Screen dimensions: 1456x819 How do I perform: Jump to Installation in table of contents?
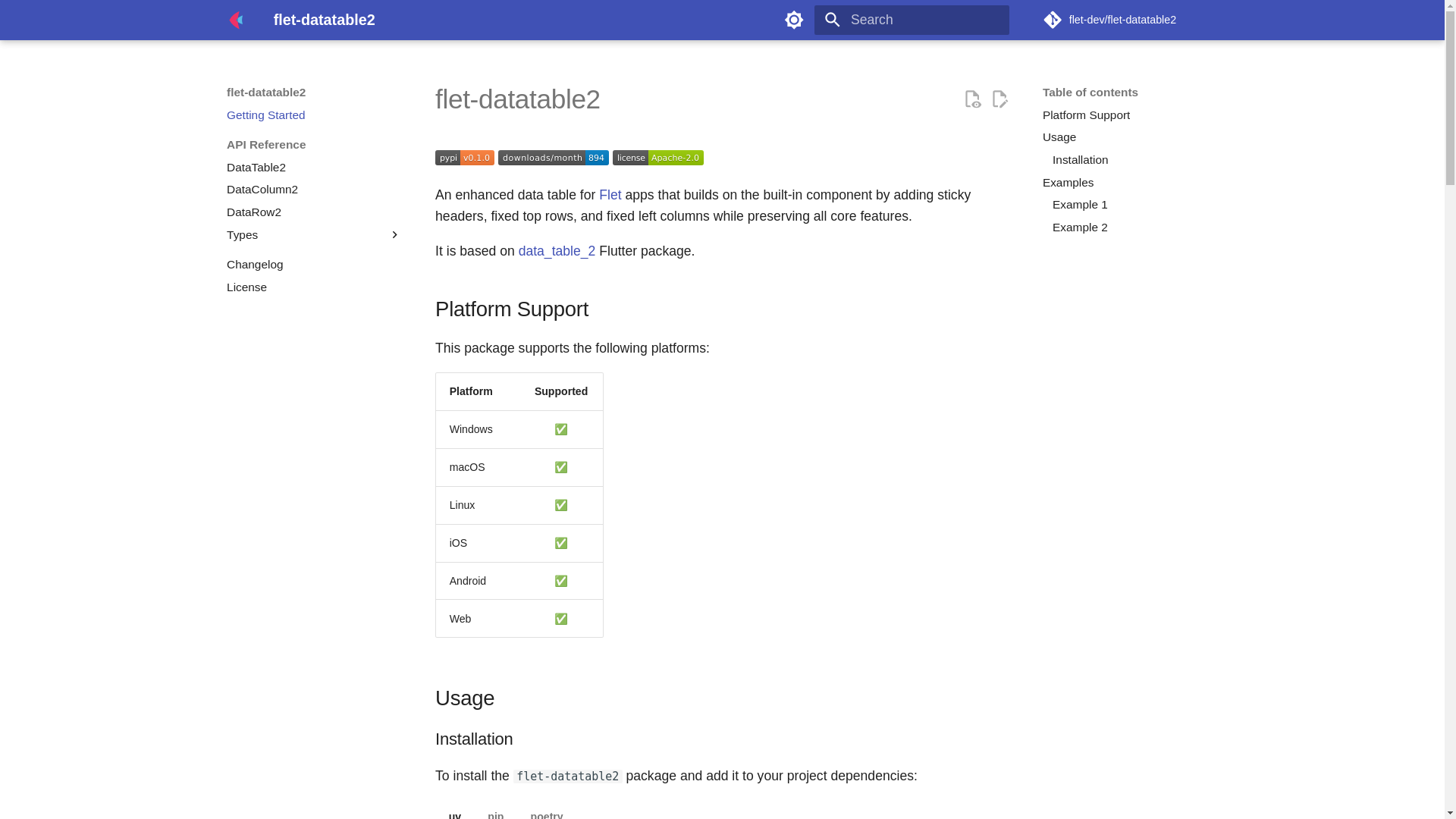click(1080, 160)
